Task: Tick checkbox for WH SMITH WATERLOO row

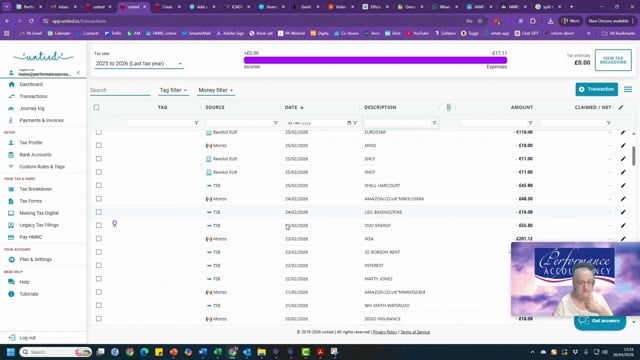Action: point(99,305)
